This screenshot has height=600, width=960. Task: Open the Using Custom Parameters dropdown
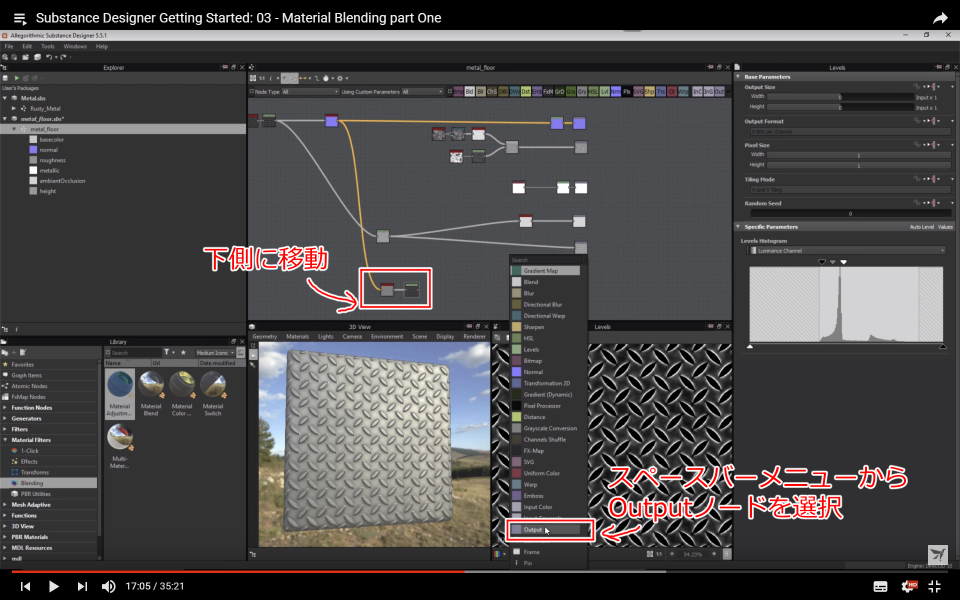tap(422, 92)
